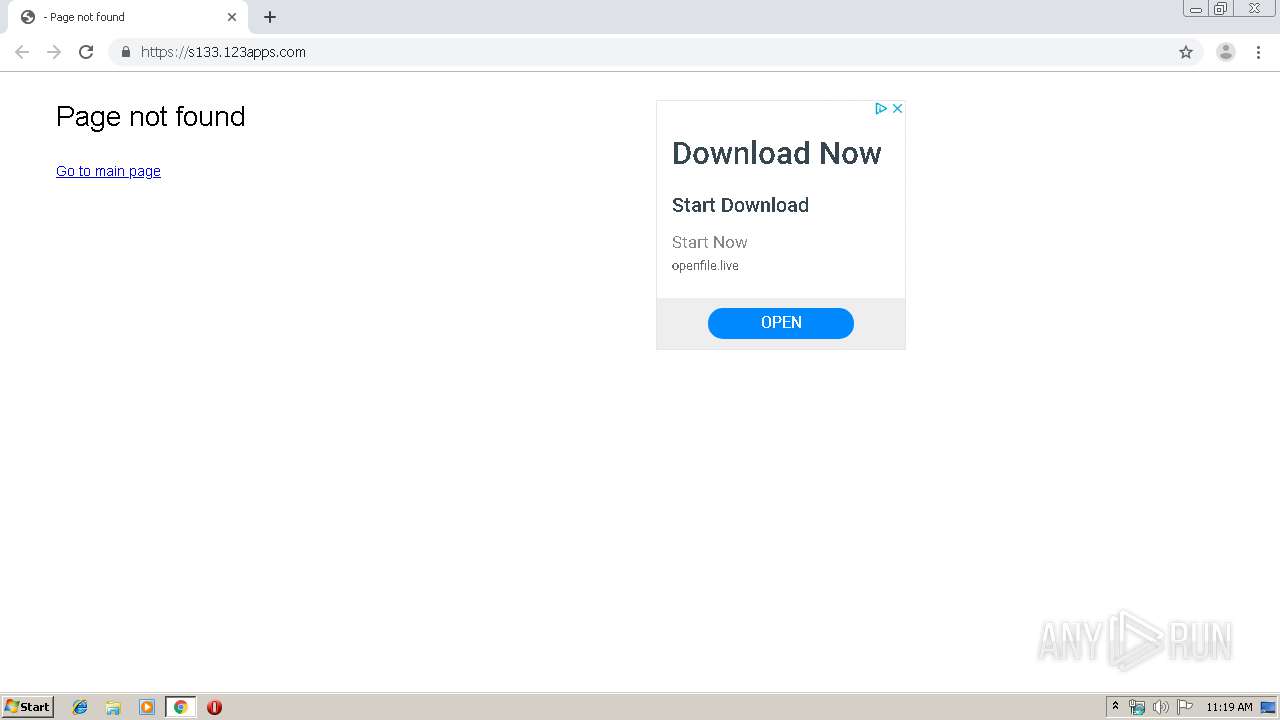Close the ad with X icon
This screenshot has width=1280, height=720.
pos(897,108)
